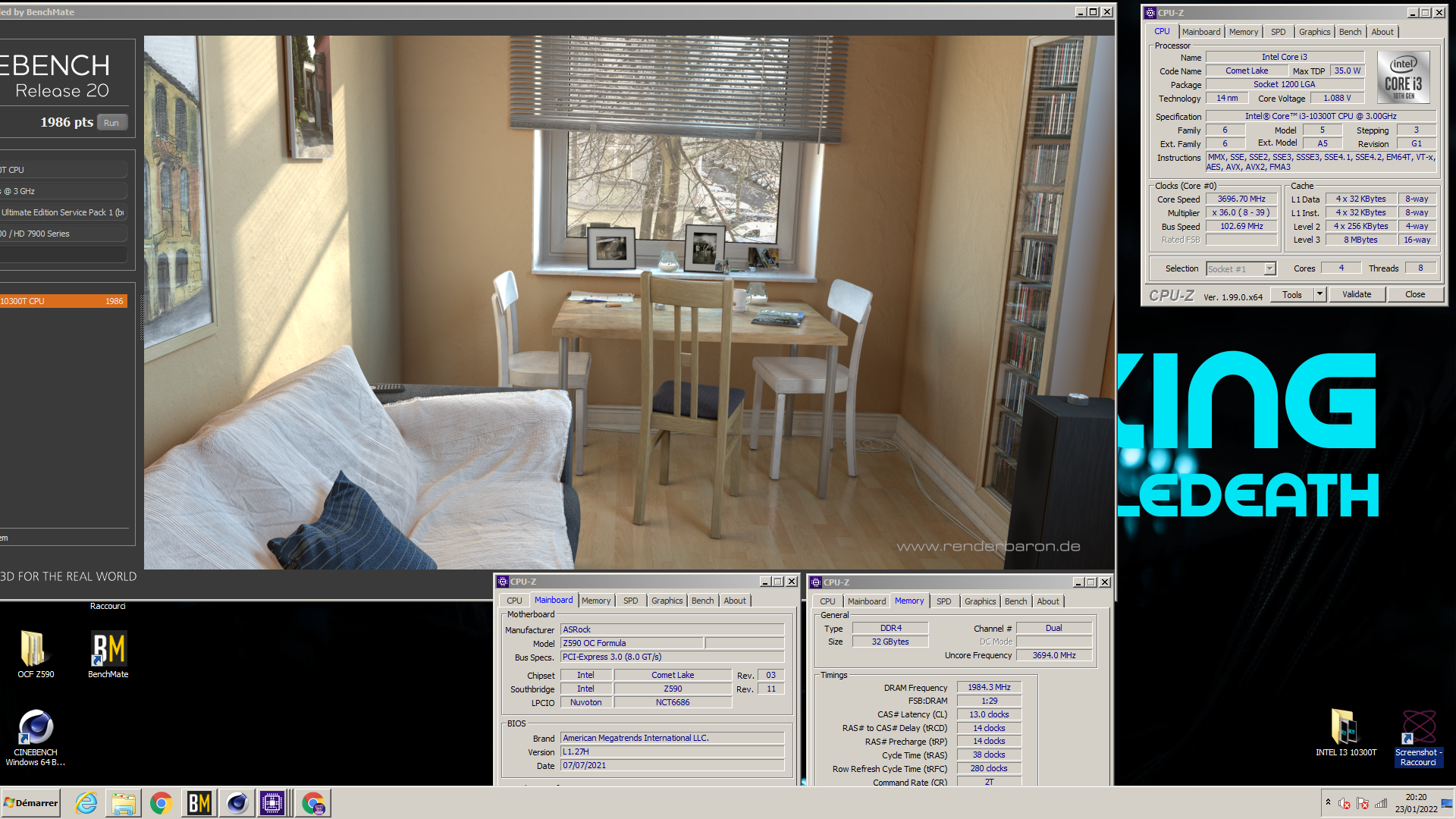Screen dimensions: 1456x819
Task: Open About tab in Memory CPU-Z window
Action: [x=1048, y=601]
